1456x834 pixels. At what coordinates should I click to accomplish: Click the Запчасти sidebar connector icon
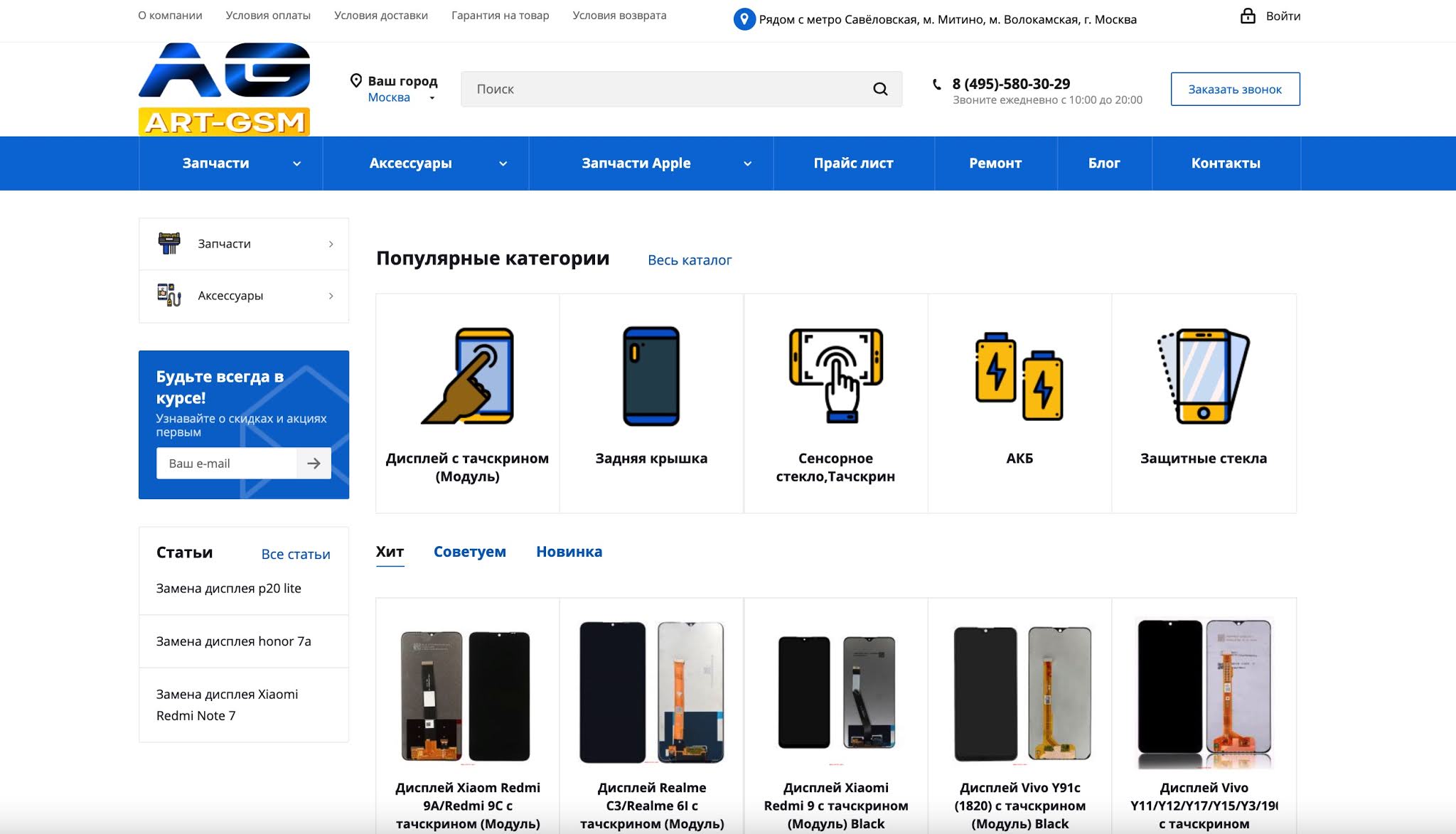click(168, 243)
